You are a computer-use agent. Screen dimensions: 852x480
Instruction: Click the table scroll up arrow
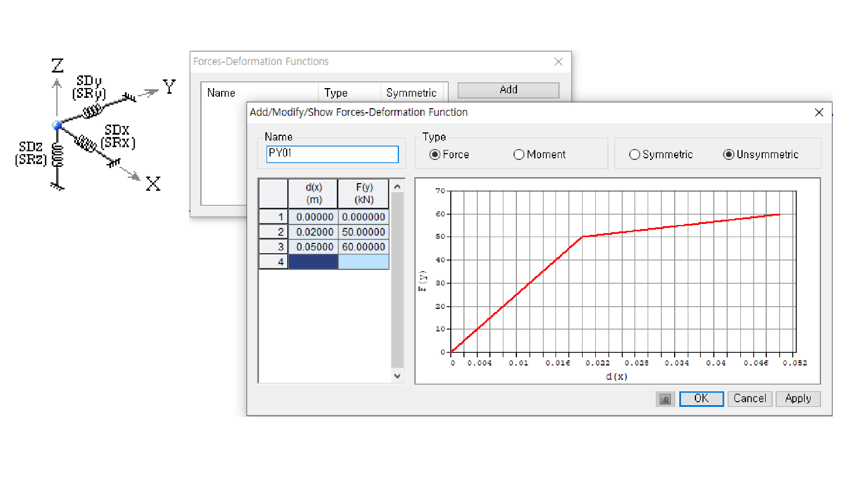click(x=397, y=187)
